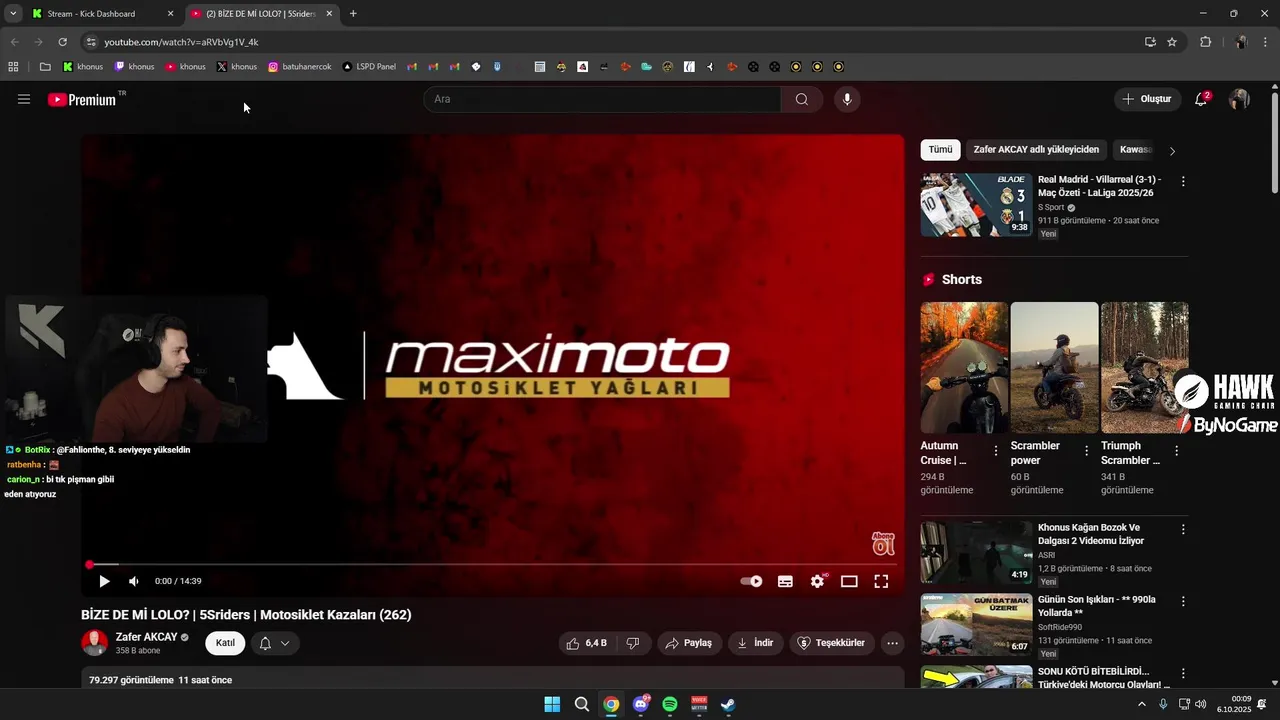Screen dimensions: 1280x720
Task: Click Zafer AKCAY channel name
Action: 146,637
